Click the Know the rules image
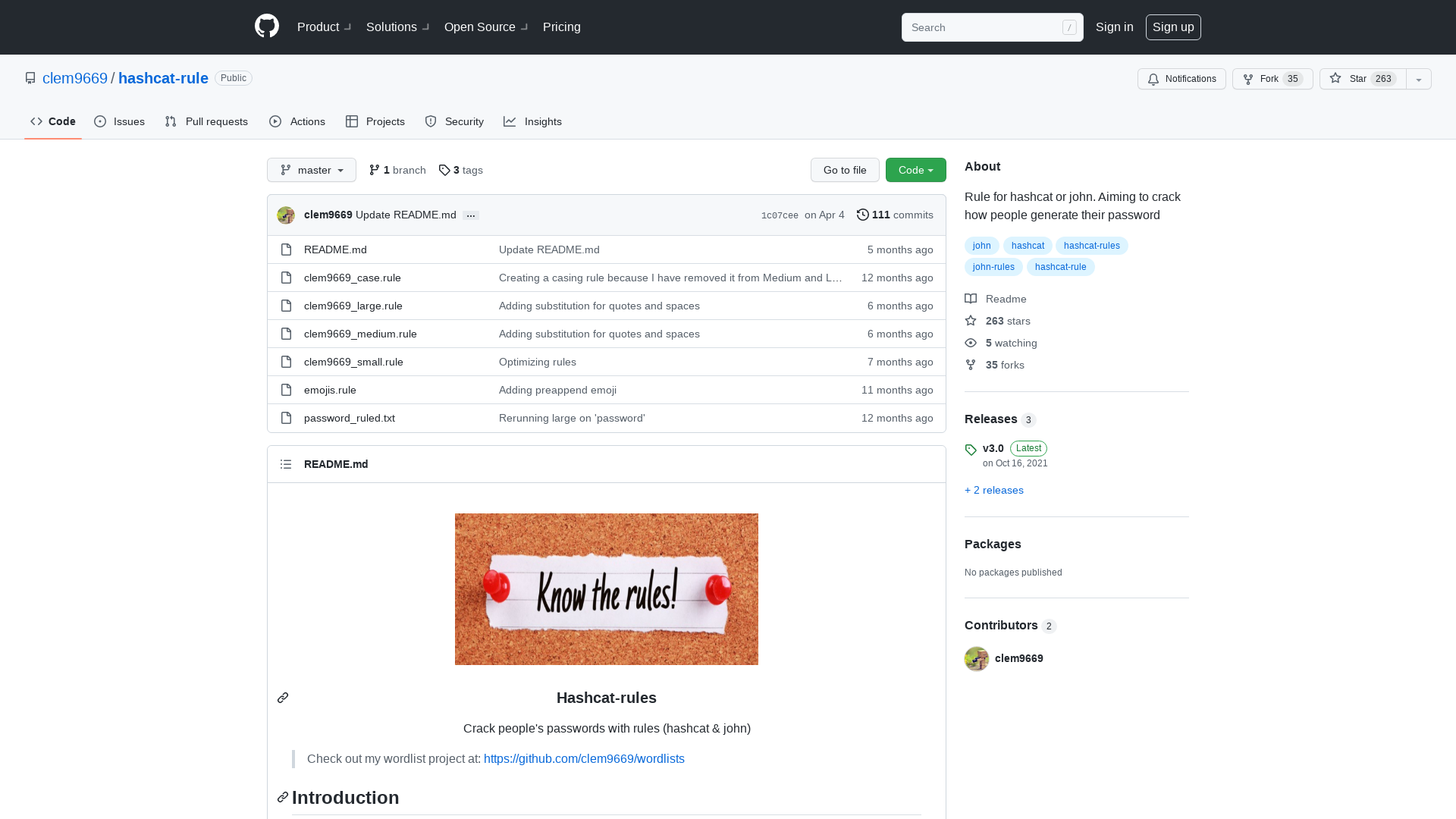Image resolution: width=1456 pixels, height=819 pixels. [607, 589]
